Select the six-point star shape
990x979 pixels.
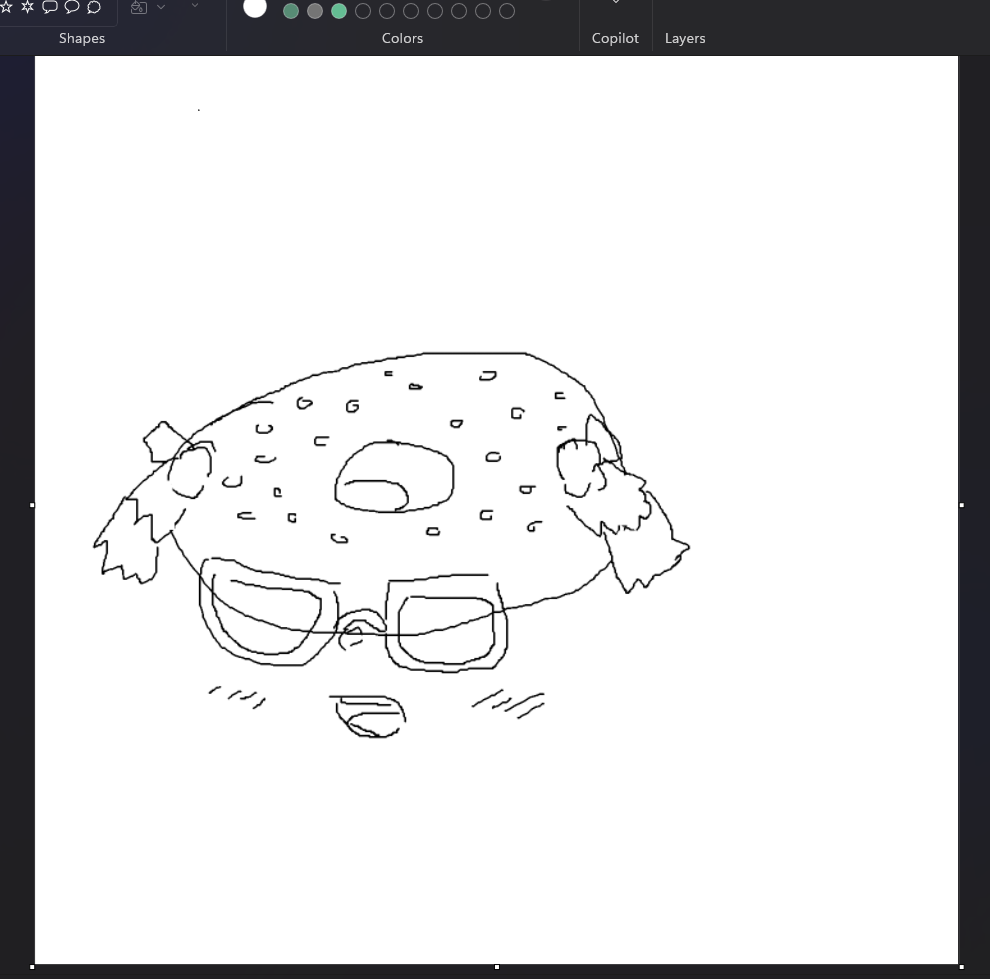coord(28,7)
